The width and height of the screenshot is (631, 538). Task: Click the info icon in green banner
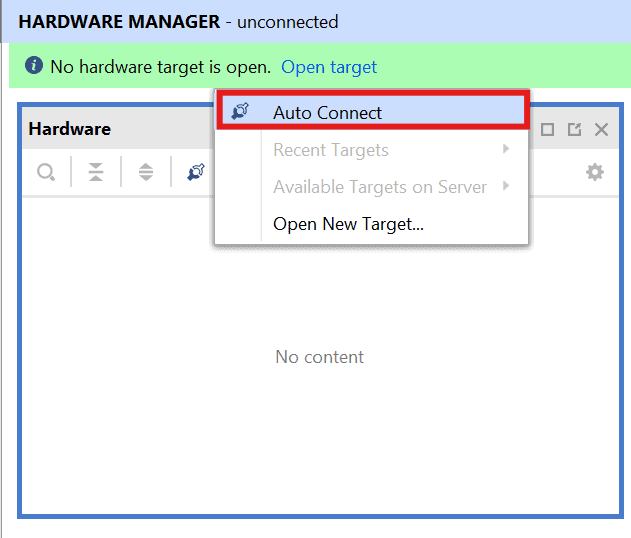coord(34,67)
